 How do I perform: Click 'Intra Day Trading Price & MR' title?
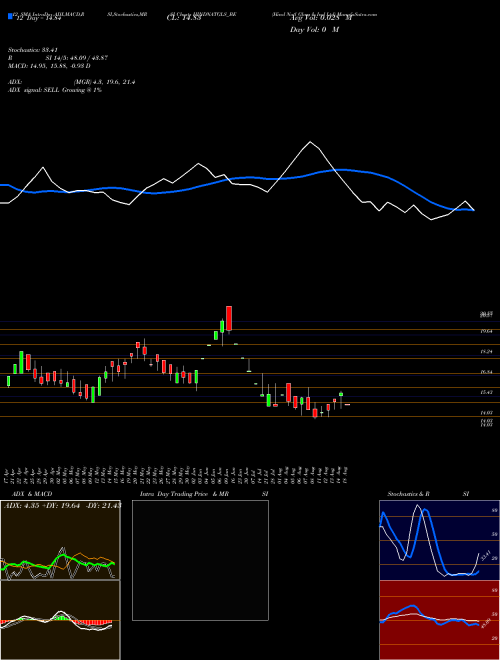185,494
